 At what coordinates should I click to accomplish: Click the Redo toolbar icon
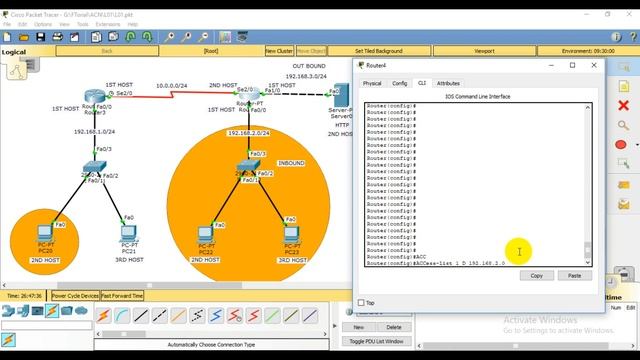147,37
